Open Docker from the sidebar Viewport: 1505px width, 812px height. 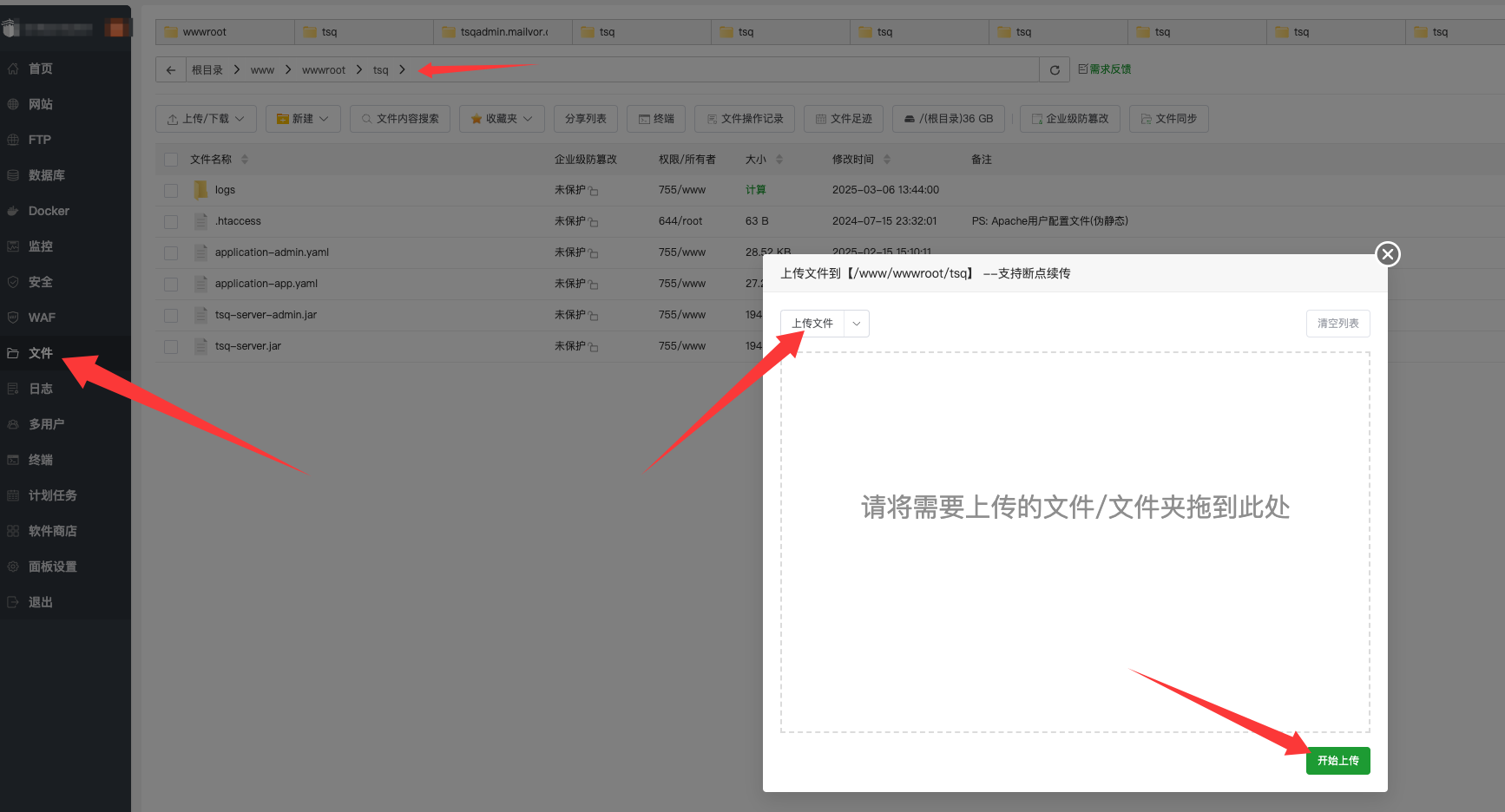pos(49,211)
